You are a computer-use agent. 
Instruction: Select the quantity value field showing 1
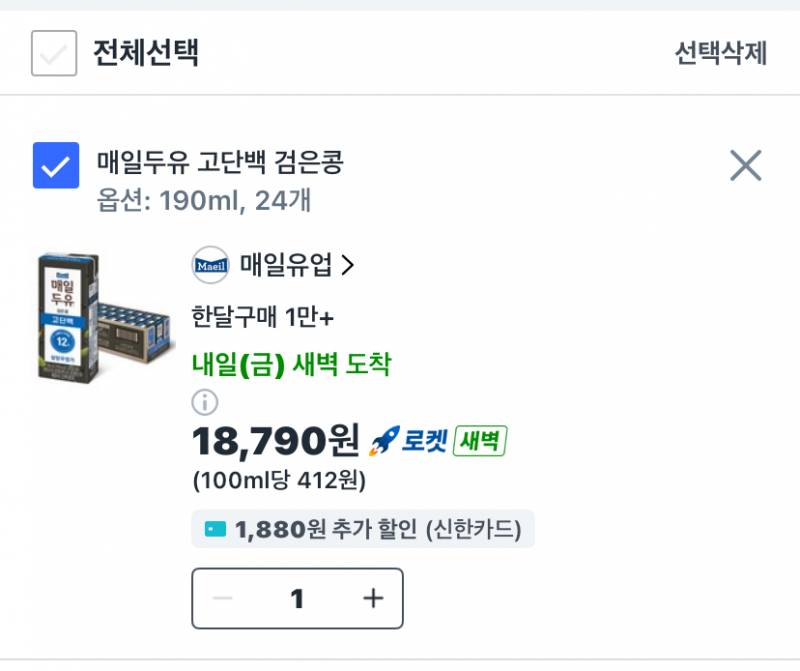pos(295,598)
